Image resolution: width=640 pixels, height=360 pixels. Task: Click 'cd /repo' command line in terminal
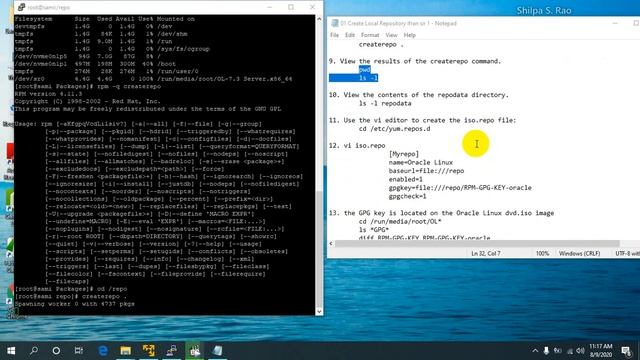click(x=71, y=289)
